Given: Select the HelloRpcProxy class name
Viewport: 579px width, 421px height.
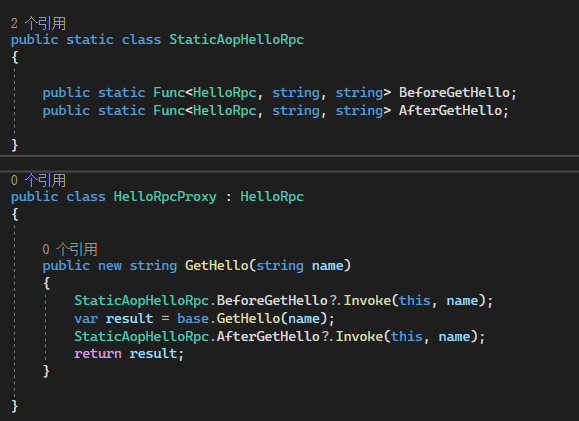Looking at the screenshot, I should pos(165,197).
